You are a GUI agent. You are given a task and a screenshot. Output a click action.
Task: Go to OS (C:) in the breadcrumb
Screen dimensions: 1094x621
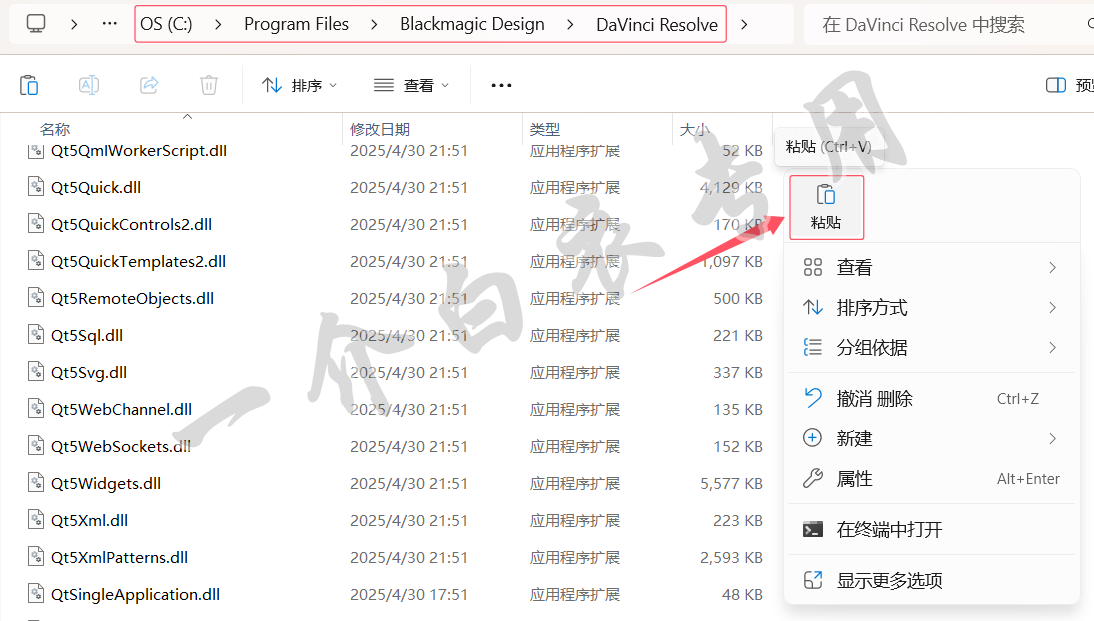point(166,24)
